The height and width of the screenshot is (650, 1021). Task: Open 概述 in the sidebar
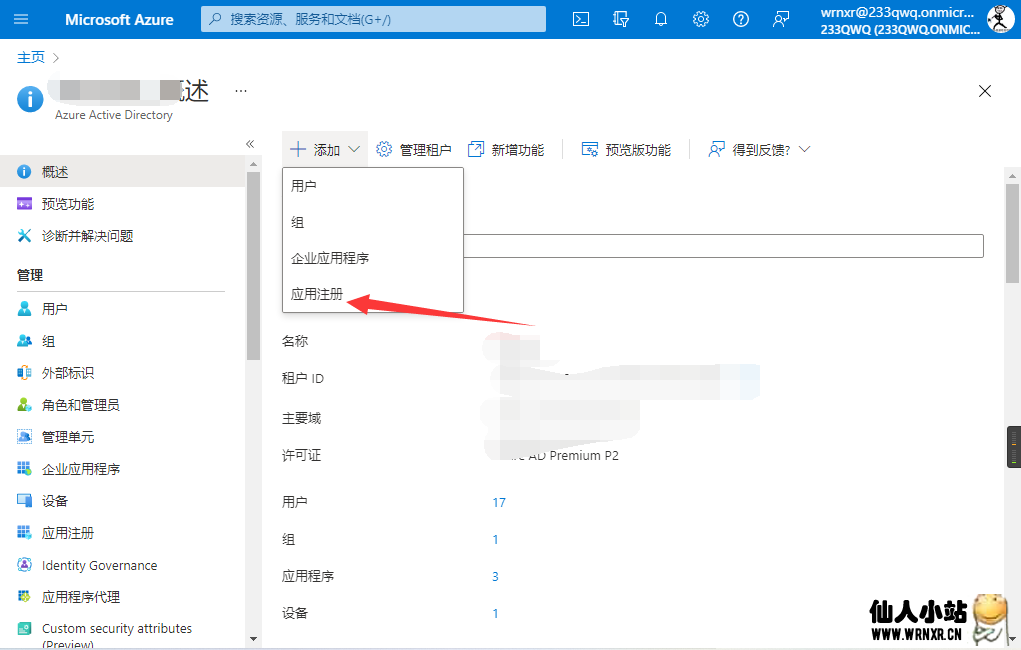tap(122, 171)
